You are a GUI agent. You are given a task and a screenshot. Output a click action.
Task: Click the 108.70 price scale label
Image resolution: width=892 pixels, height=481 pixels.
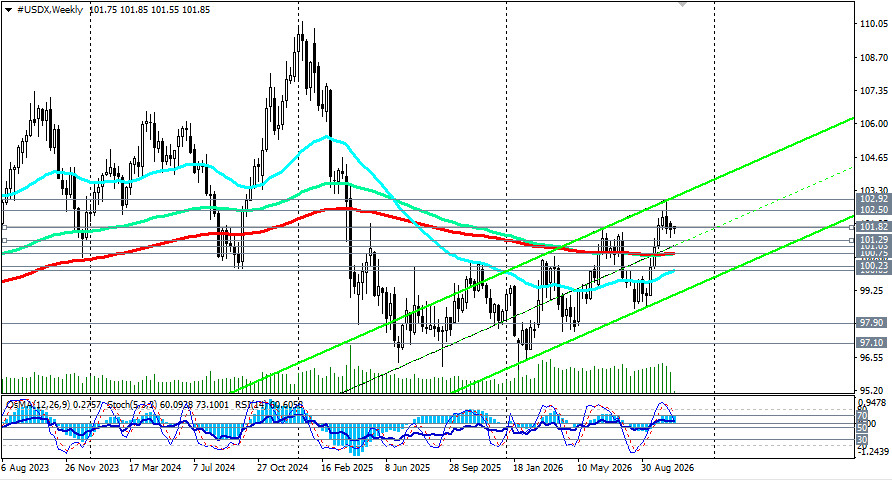click(874, 57)
